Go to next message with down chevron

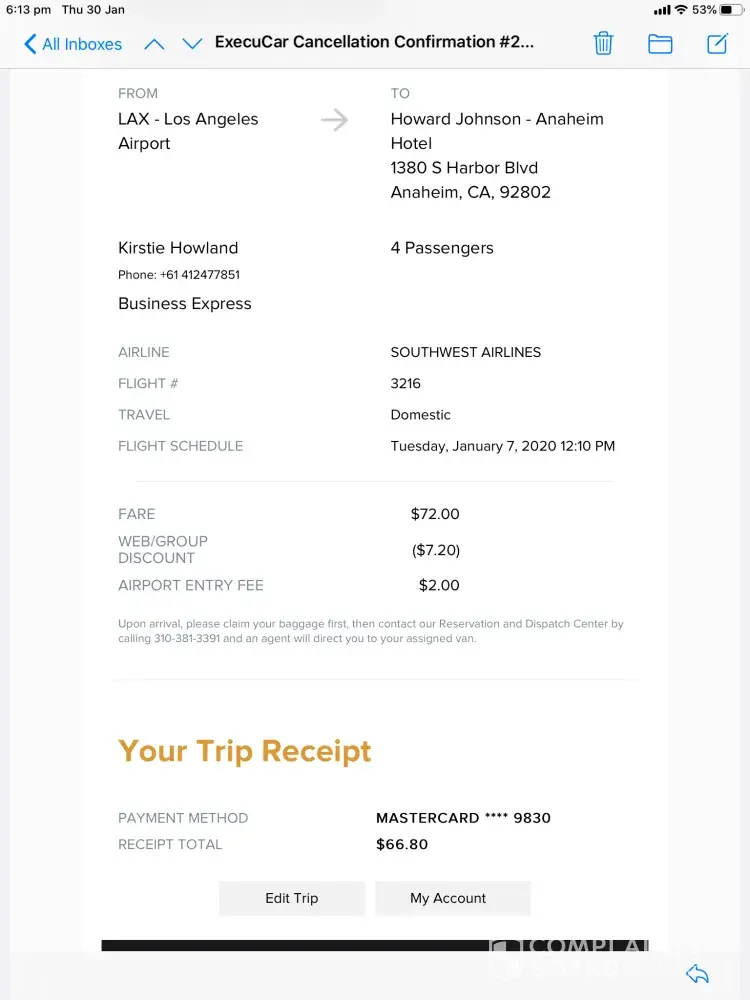tap(192, 43)
